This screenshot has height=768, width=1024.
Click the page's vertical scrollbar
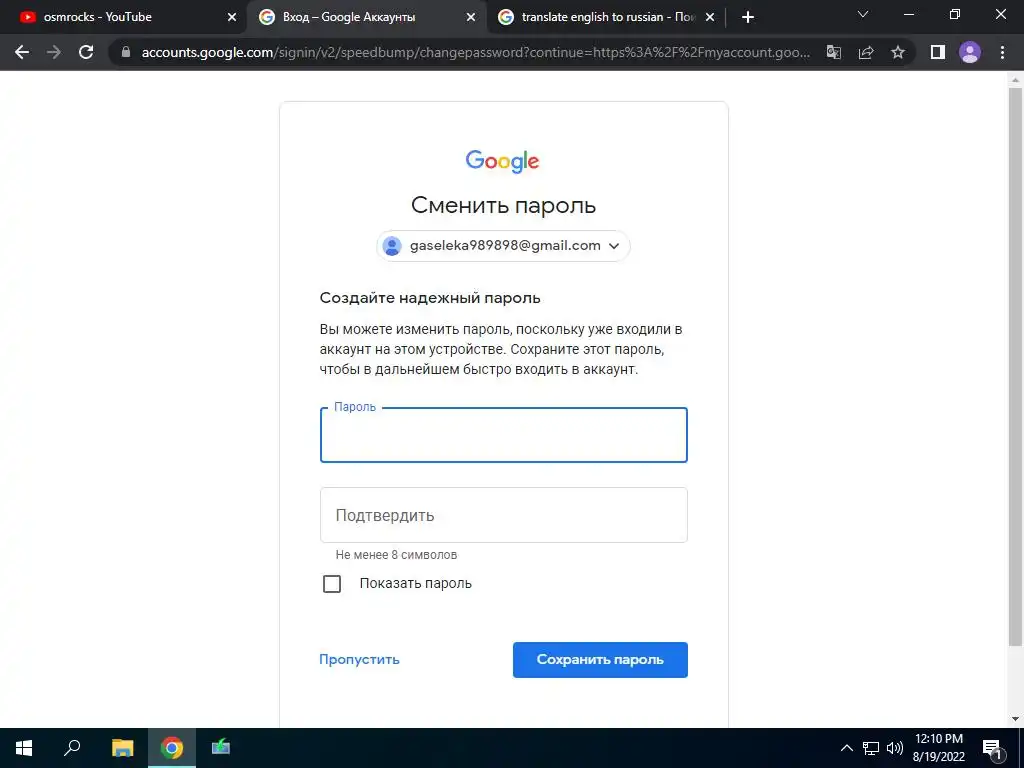(x=1015, y=366)
